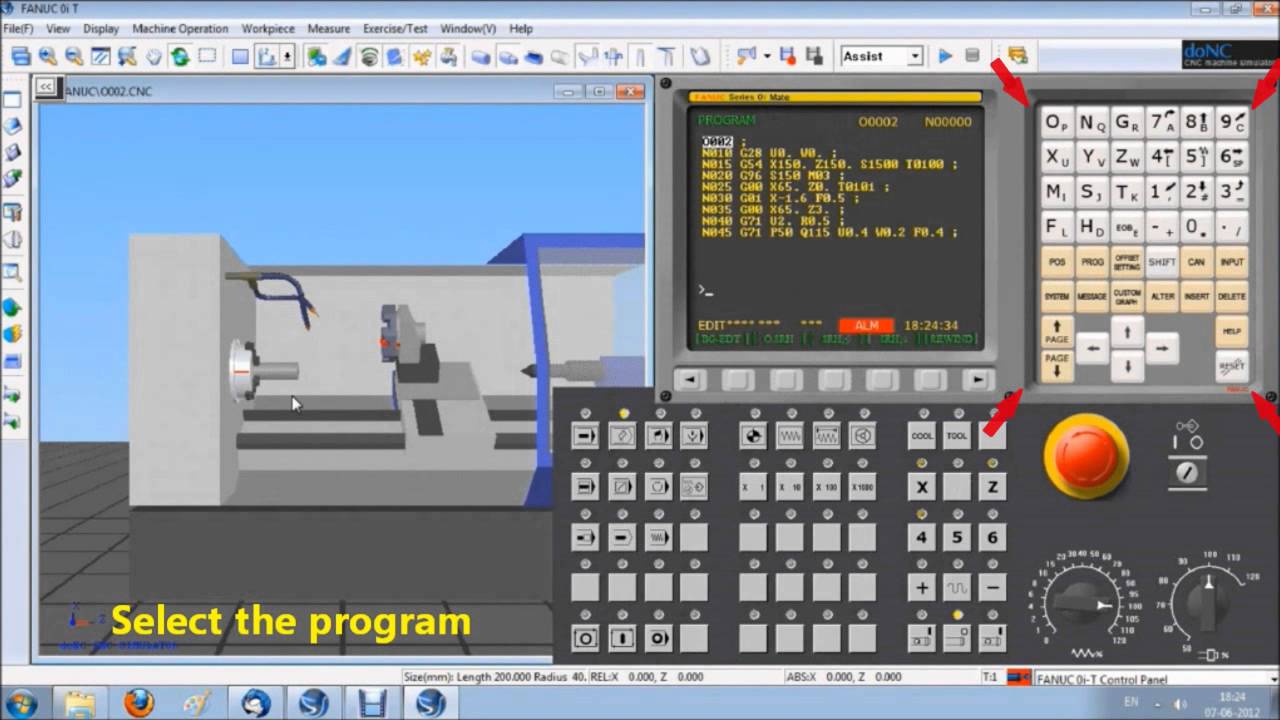
Task: Open the Help menu
Action: [x=521, y=29]
